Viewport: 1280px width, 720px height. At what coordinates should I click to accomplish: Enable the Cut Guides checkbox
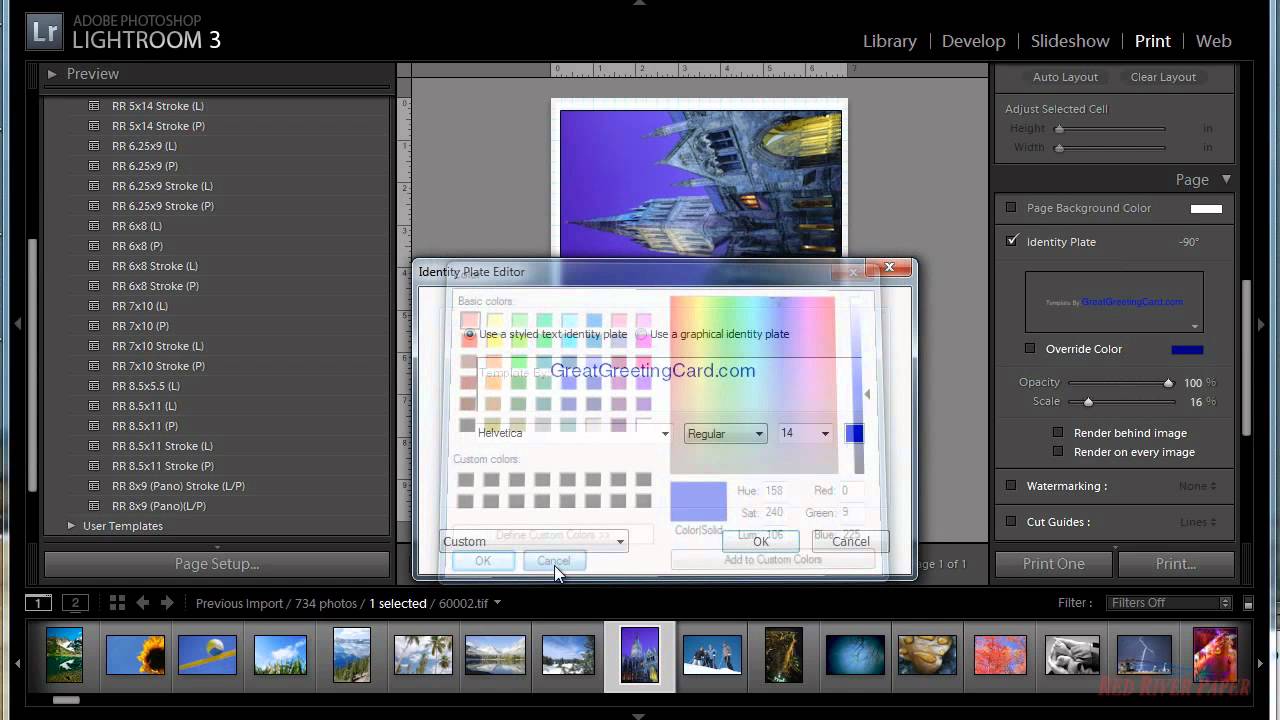pos(1011,521)
